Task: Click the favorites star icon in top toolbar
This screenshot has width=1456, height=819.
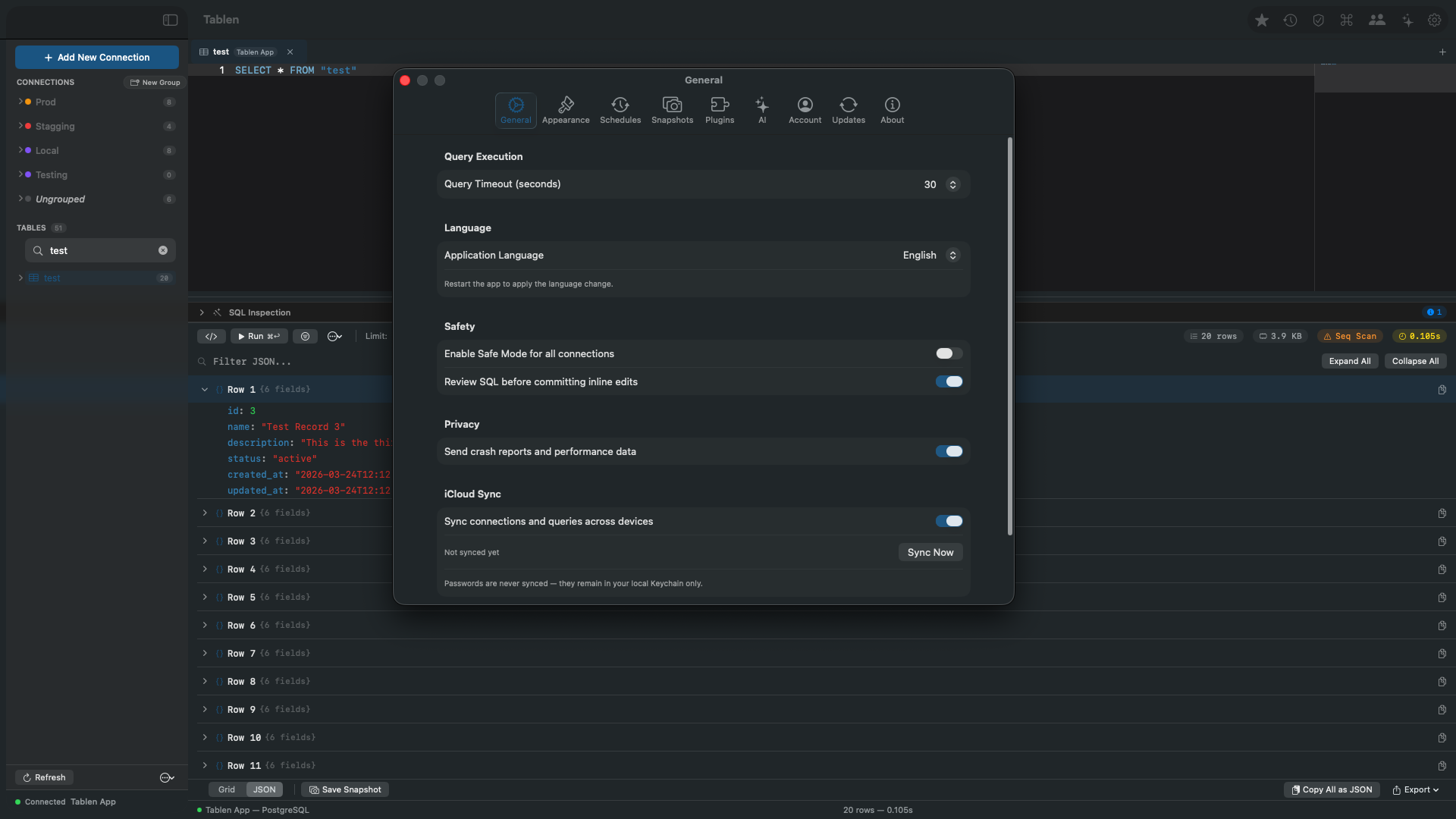Action: coord(1261,20)
